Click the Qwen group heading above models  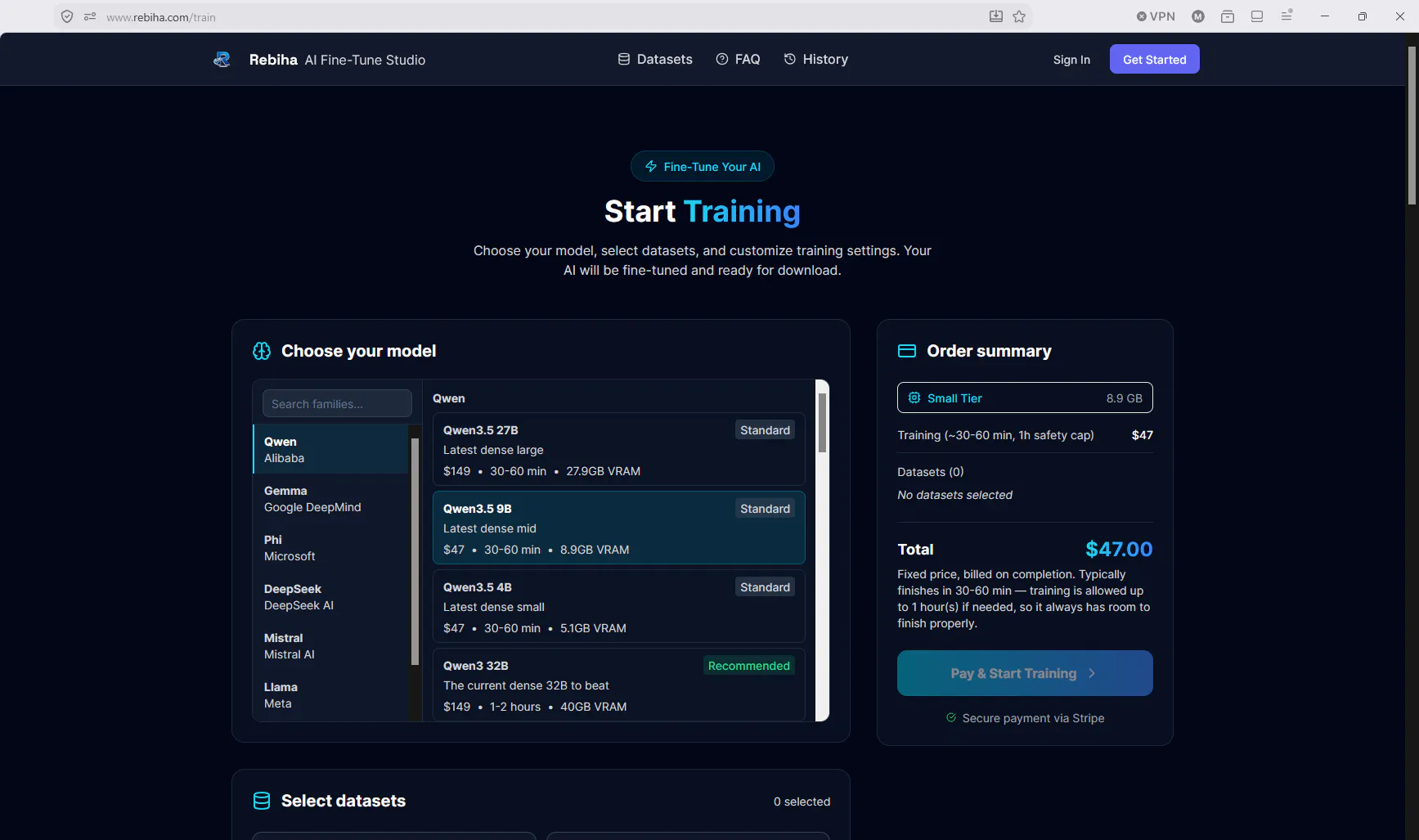pyautogui.click(x=449, y=398)
